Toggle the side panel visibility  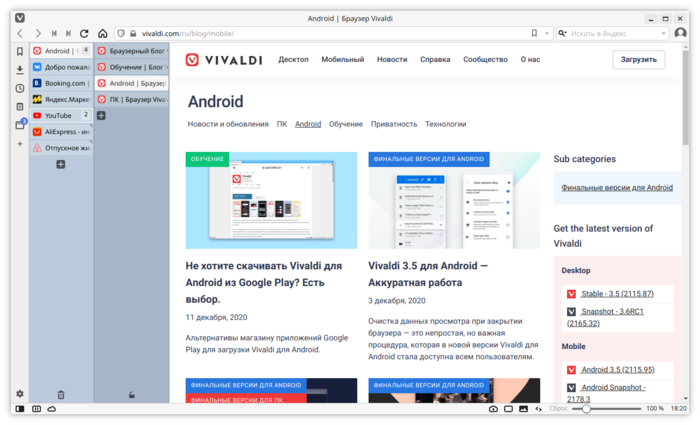click(19, 409)
